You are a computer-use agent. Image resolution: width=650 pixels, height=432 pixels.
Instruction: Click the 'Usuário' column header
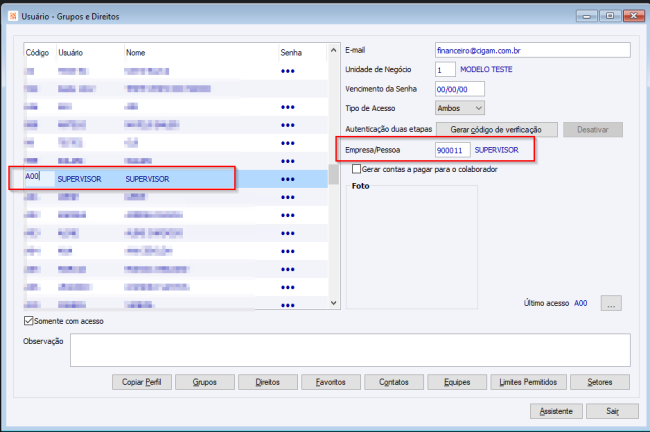tap(70, 53)
